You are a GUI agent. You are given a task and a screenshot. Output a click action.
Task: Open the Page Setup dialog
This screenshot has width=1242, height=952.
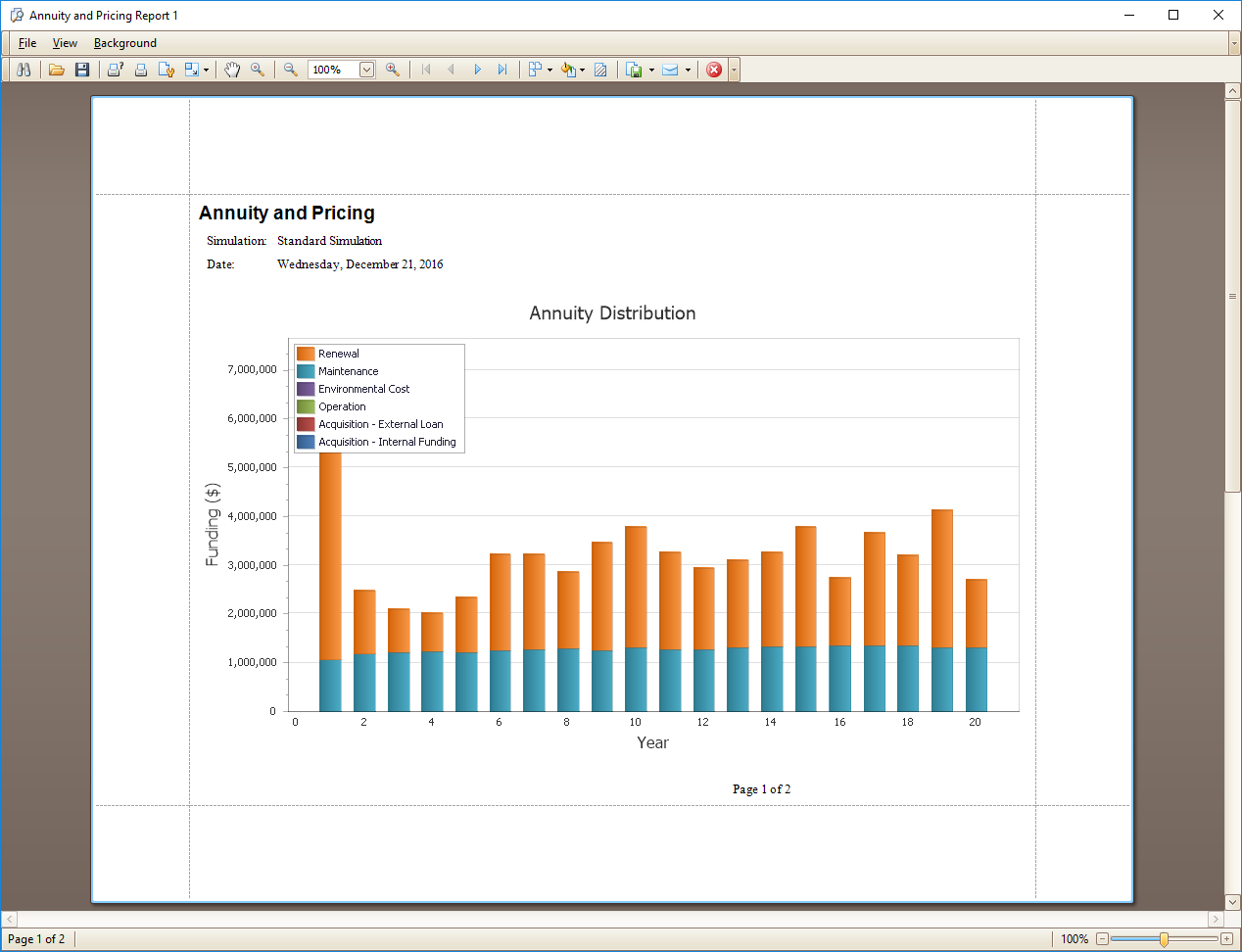(167, 70)
